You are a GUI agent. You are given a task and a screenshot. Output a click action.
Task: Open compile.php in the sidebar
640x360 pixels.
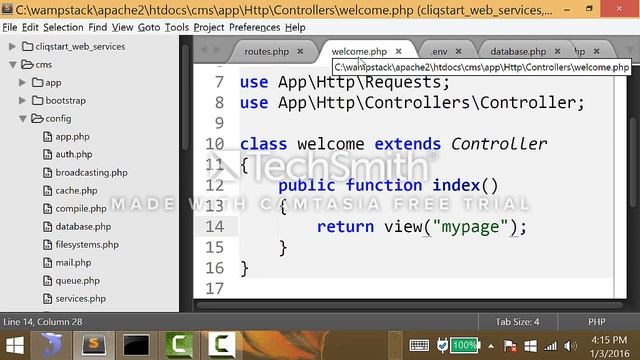[x=81, y=208]
